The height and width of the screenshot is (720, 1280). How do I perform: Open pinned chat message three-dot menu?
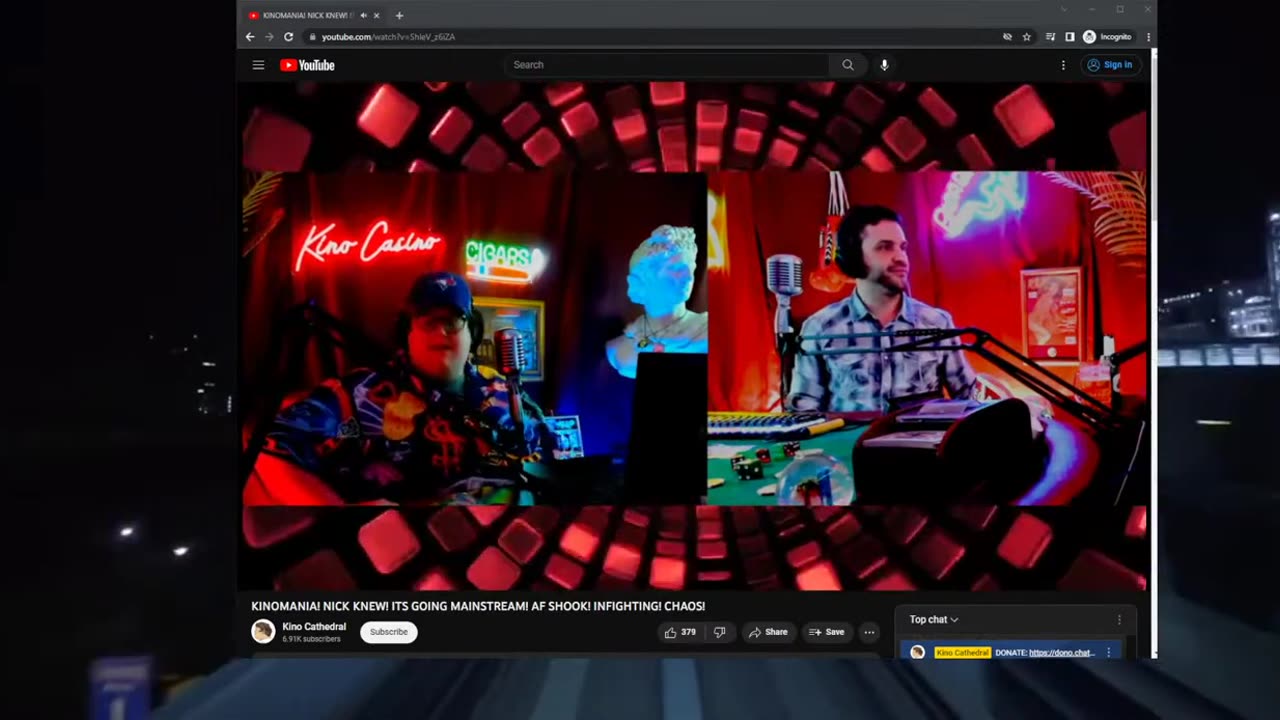(1108, 653)
